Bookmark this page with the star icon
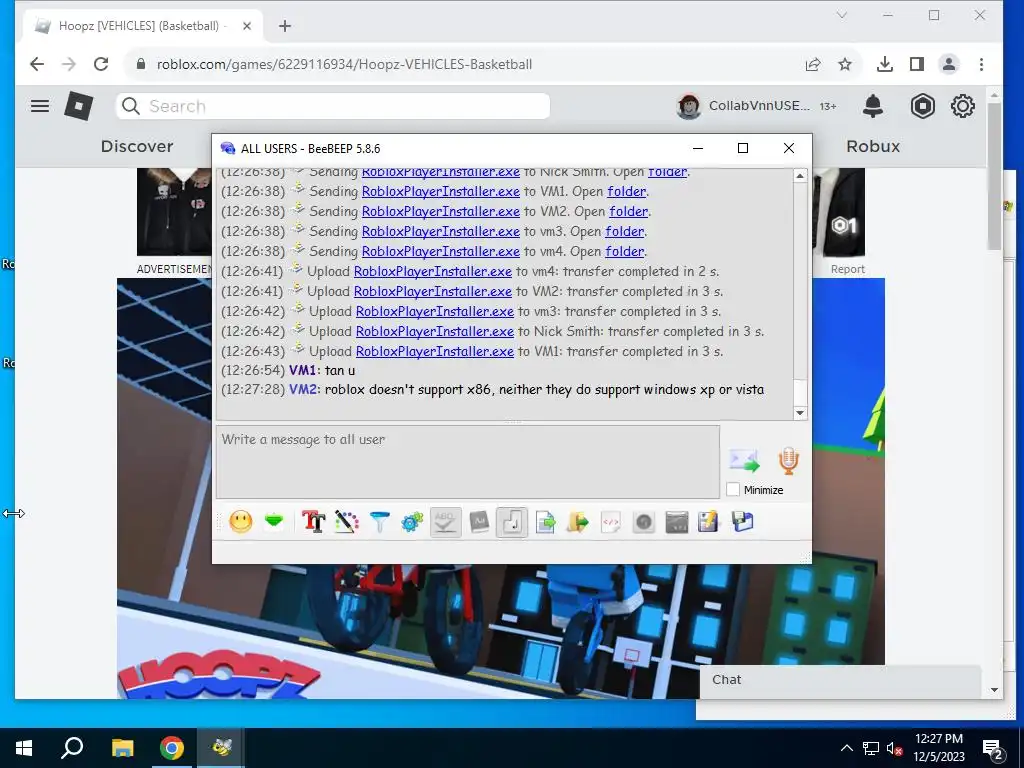 [845, 64]
